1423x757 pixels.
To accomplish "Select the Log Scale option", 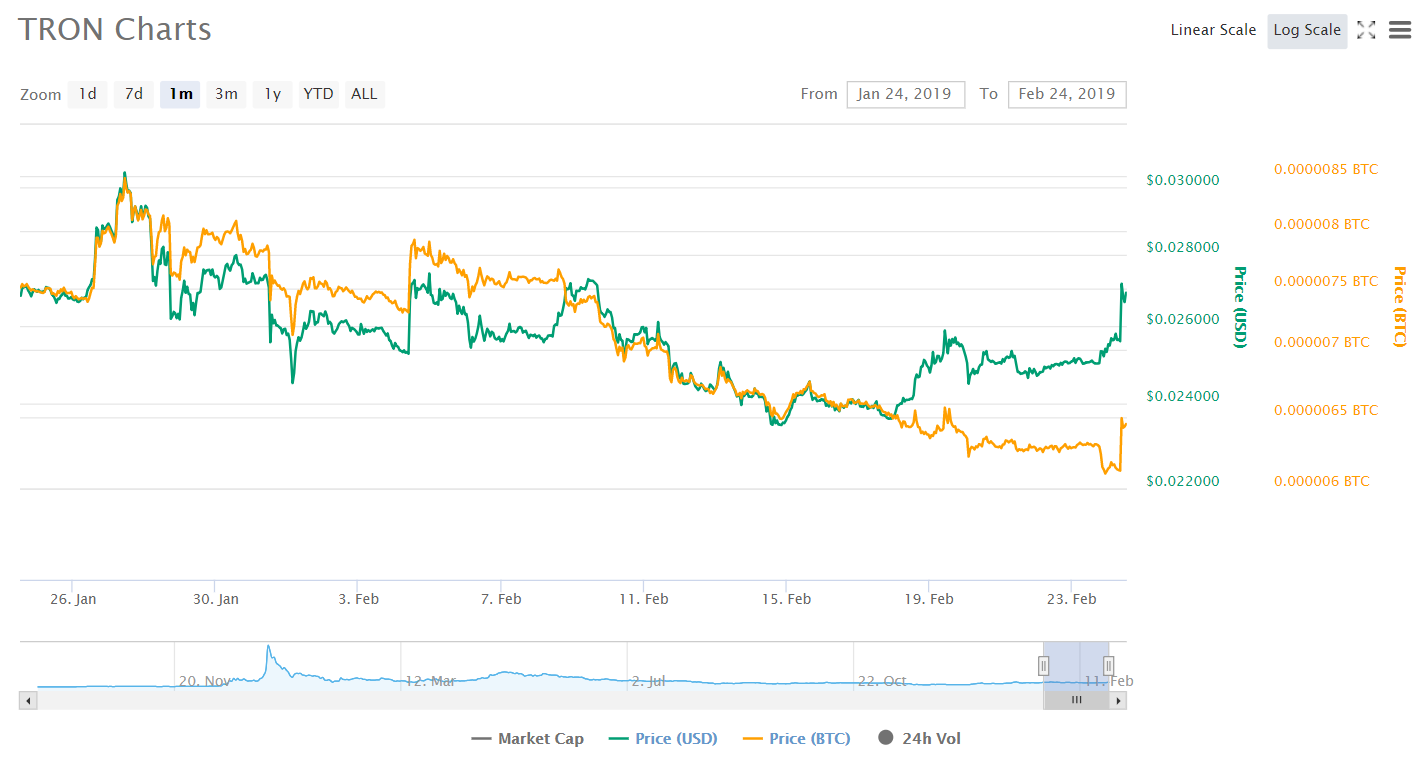I will 1306,30.
